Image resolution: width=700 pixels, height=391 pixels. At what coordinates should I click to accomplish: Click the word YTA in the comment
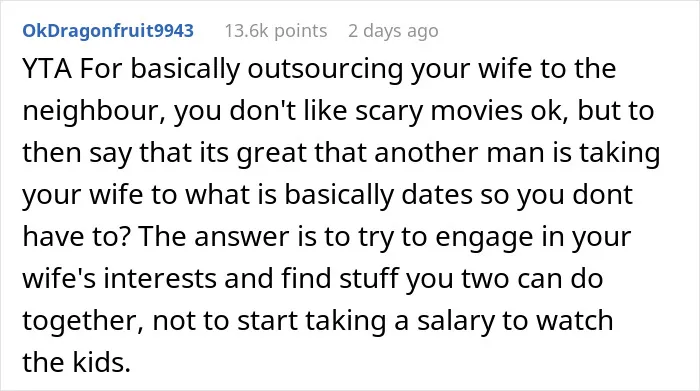coord(47,69)
